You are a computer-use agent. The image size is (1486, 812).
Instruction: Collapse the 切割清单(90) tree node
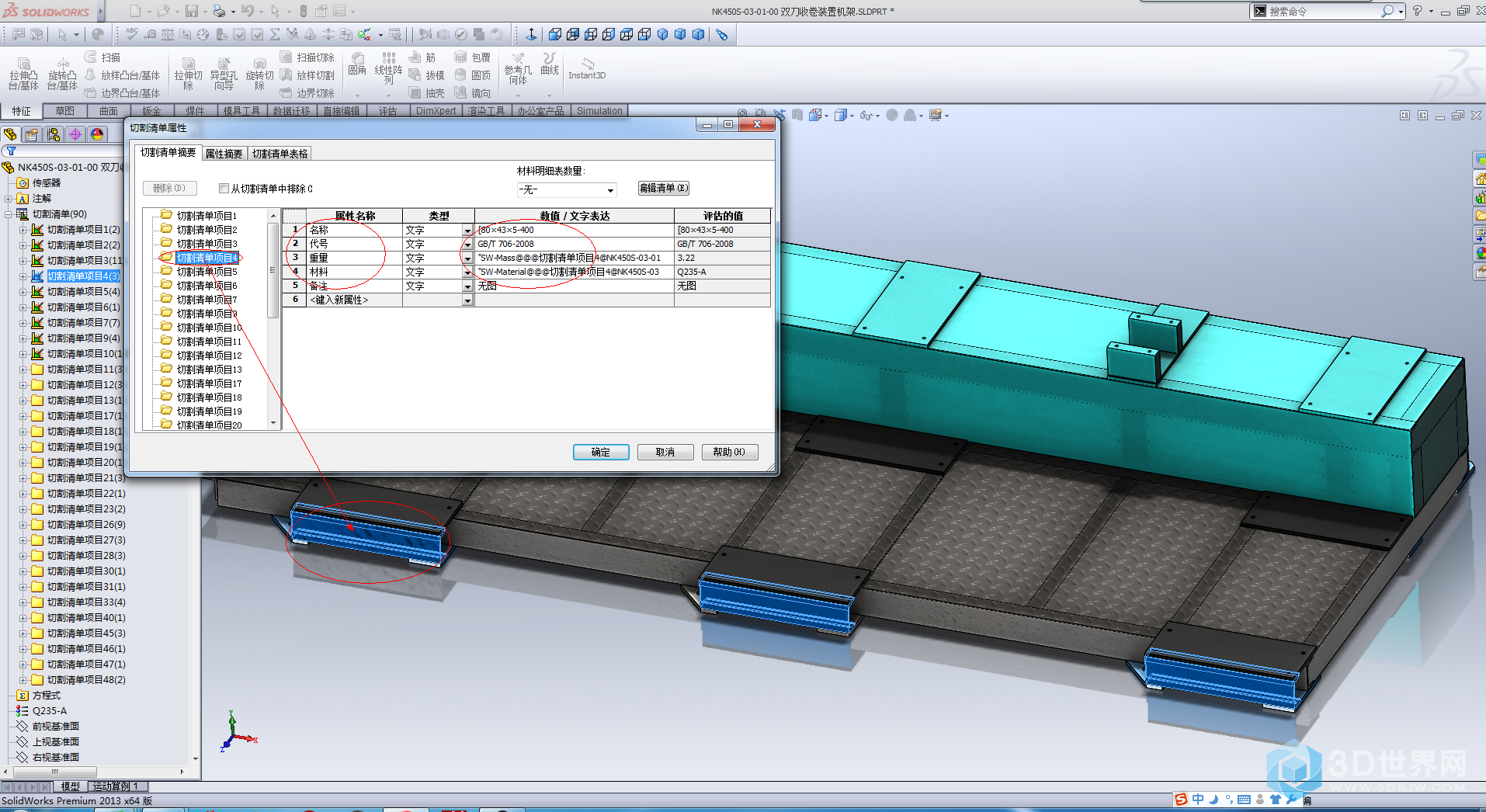pyautogui.click(x=8, y=214)
